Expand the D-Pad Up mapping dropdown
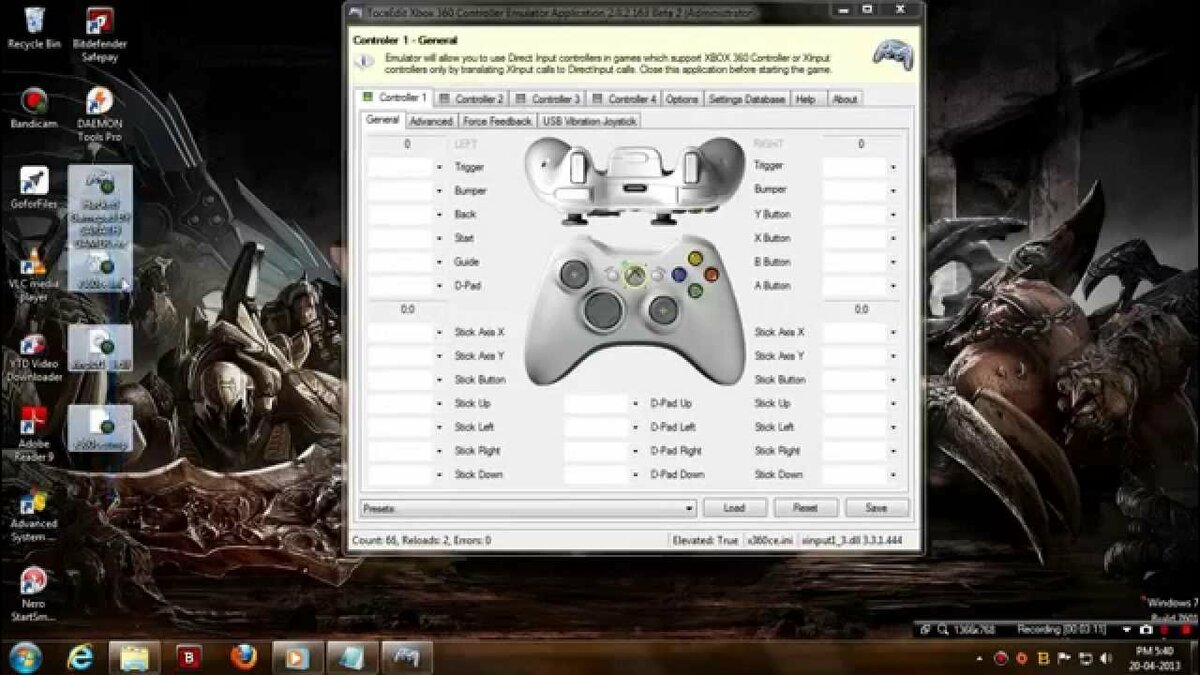This screenshot has width=1200, height=675. 636,404
